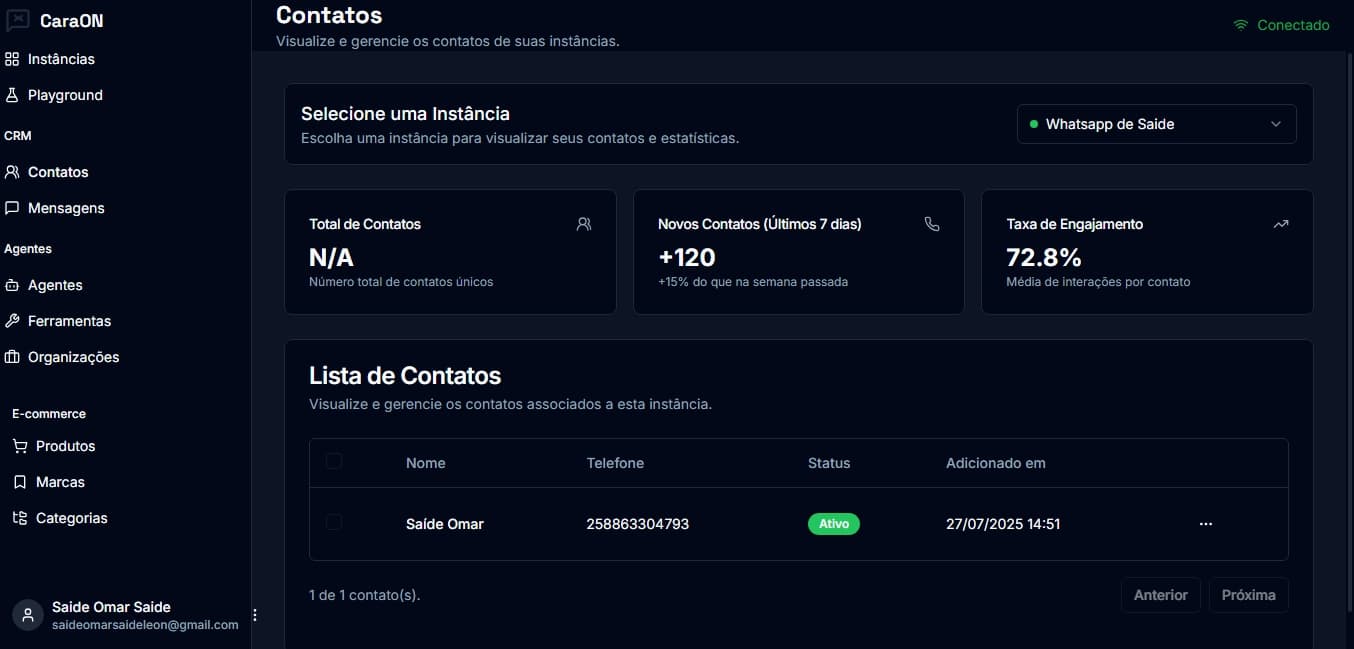Open the Mensagens menu item
1354x649 pixels.
coord(67,208)
